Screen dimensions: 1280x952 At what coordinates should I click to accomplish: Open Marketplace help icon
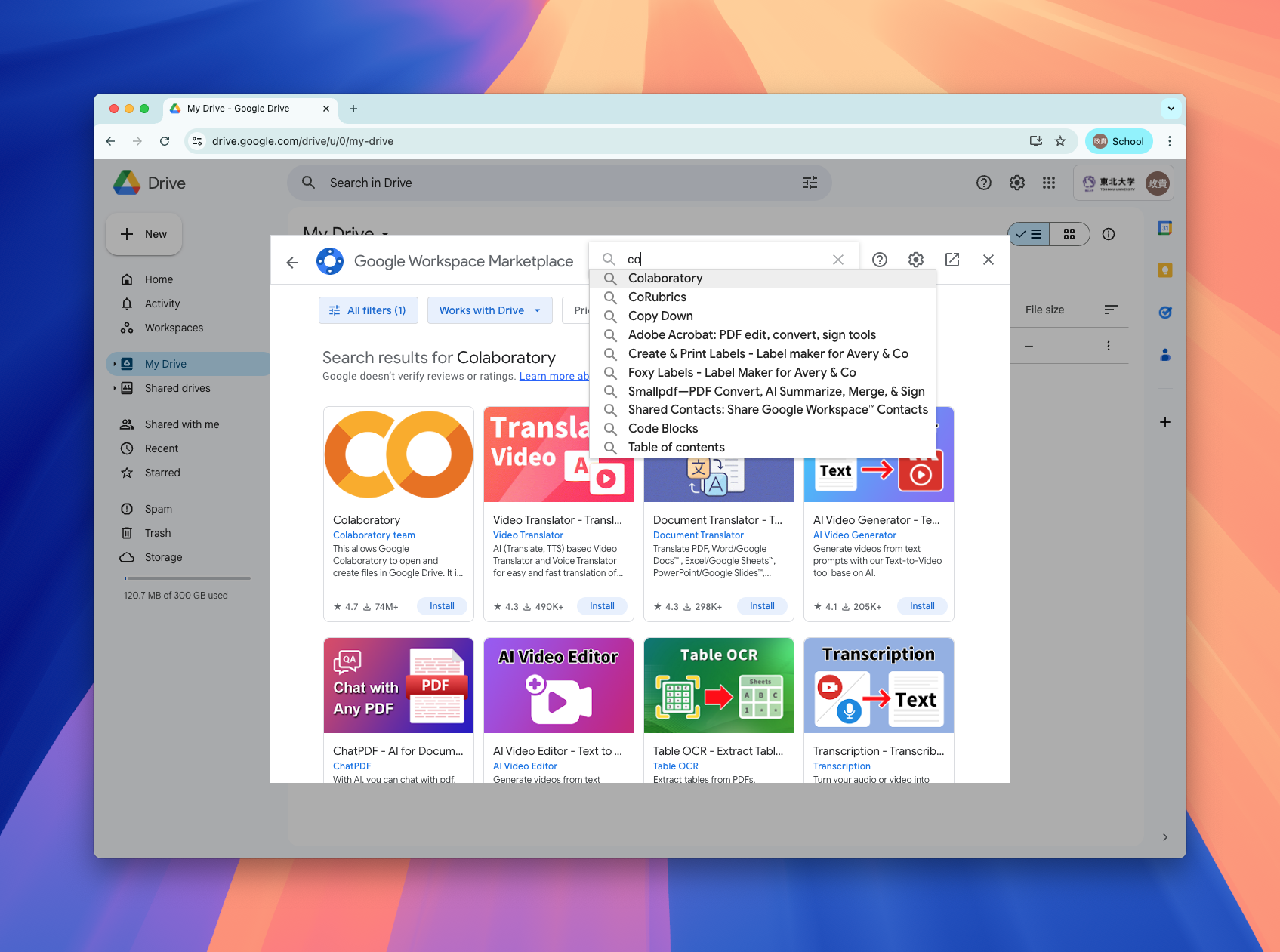[879, 260]
